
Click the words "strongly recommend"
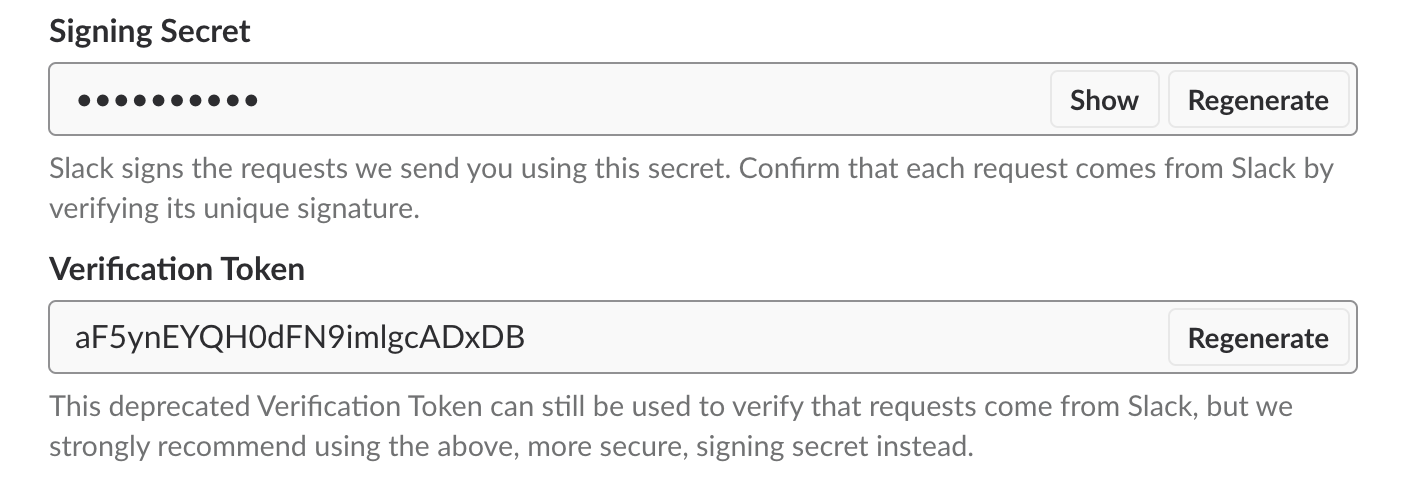157,446
